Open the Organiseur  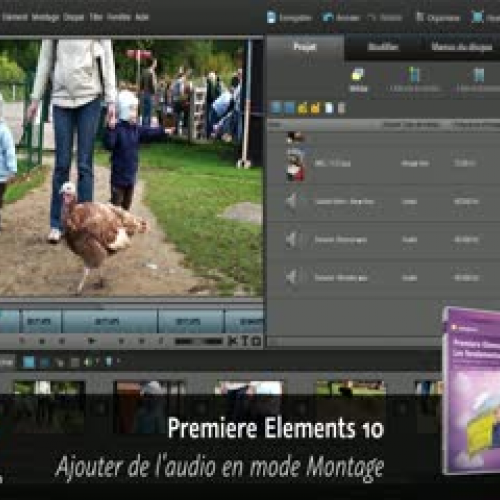pos(439,18)
